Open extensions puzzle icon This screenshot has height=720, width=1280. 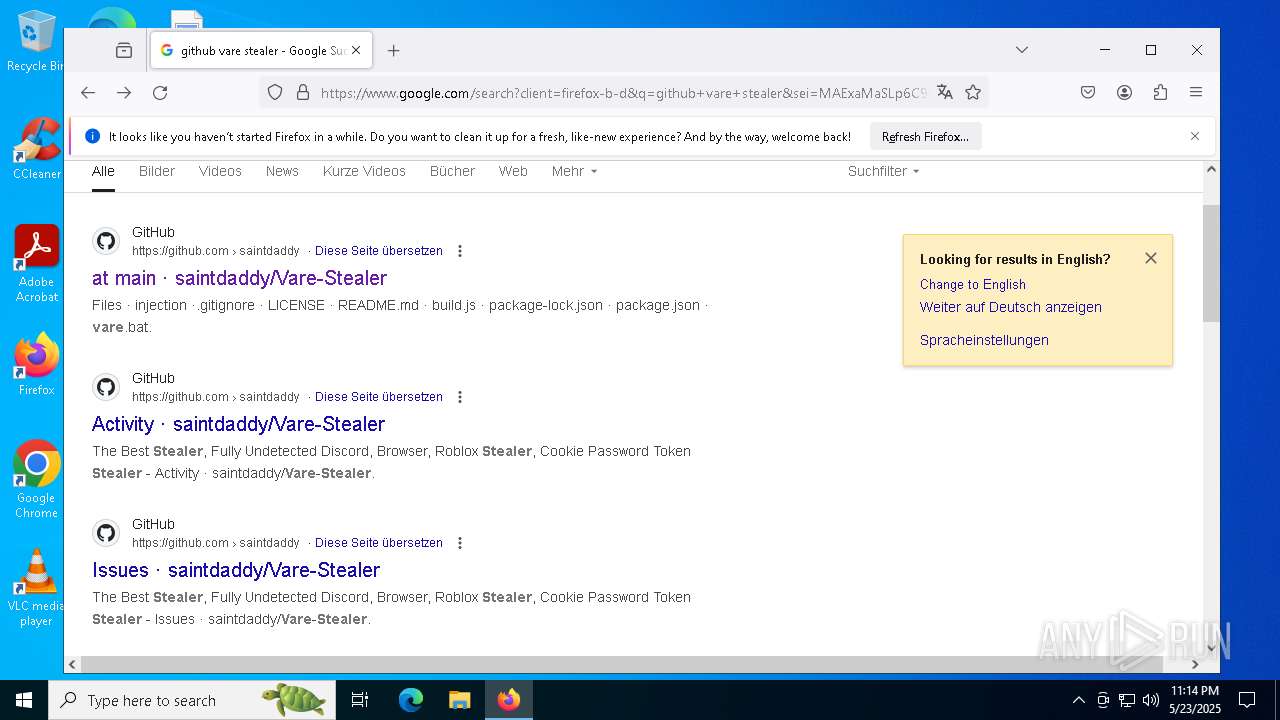click(x=1160, y=92)
